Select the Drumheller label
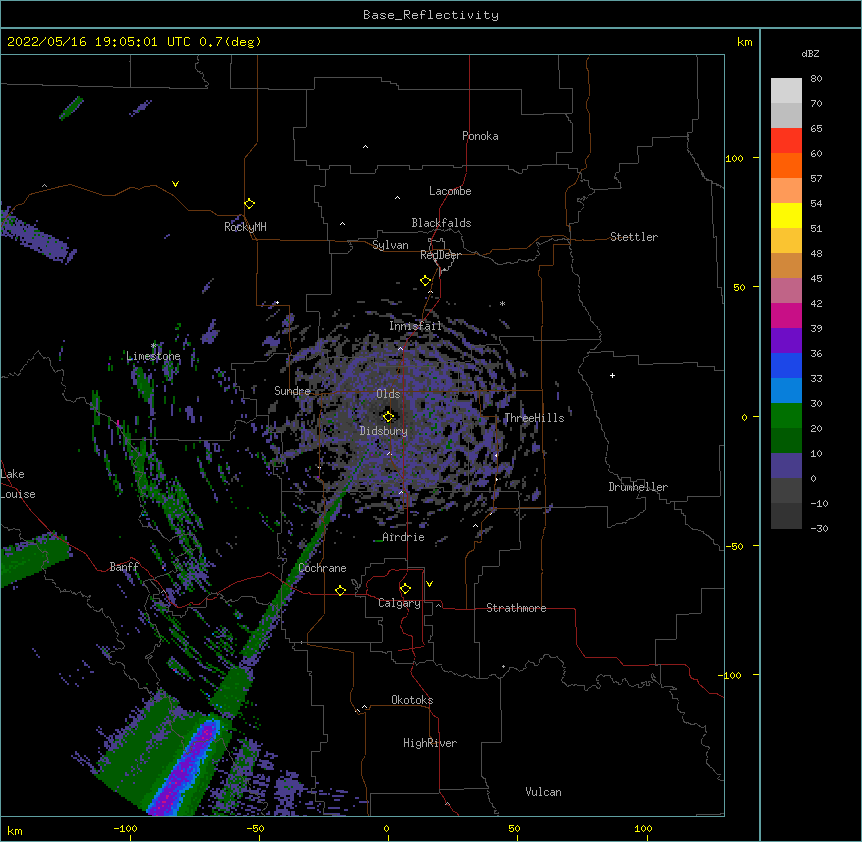 tap(638, 487)
